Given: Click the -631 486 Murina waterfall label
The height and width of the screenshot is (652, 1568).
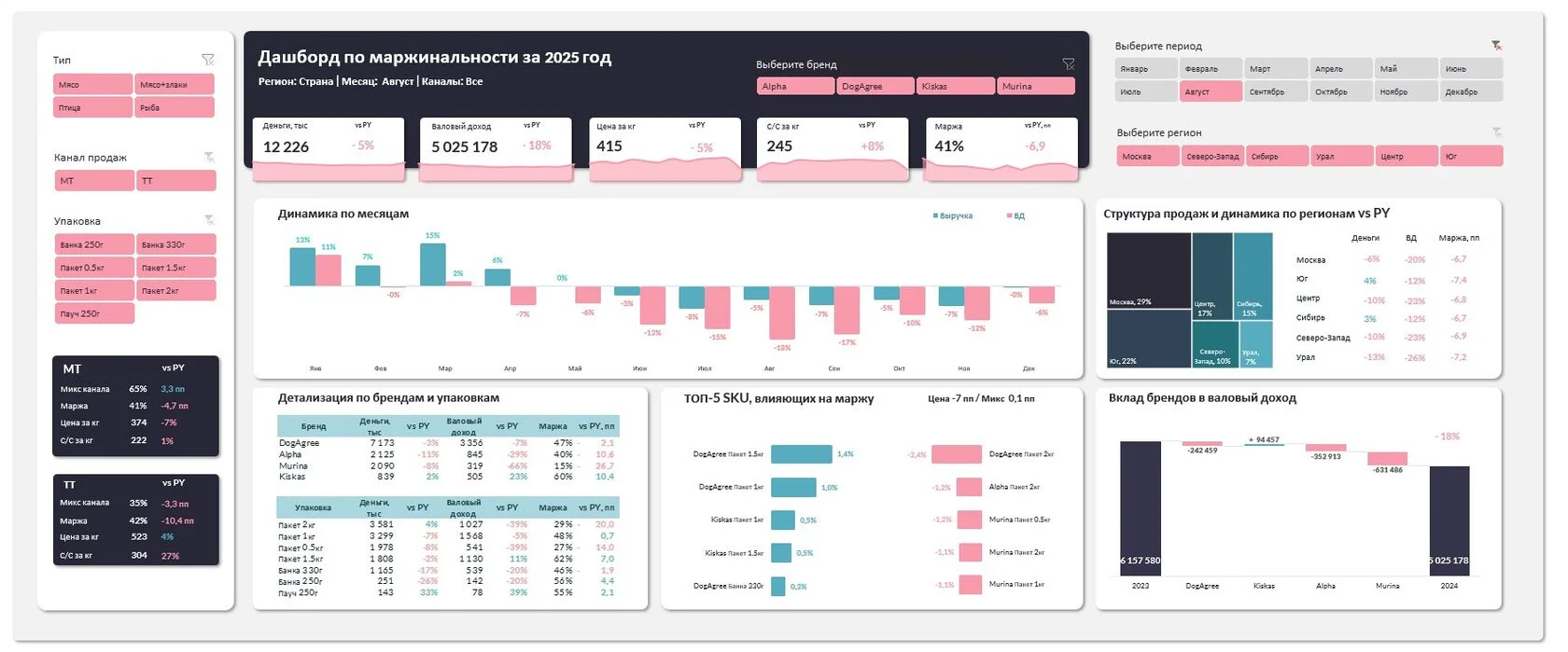Looking at the screenshot, I should point(1388,470).
